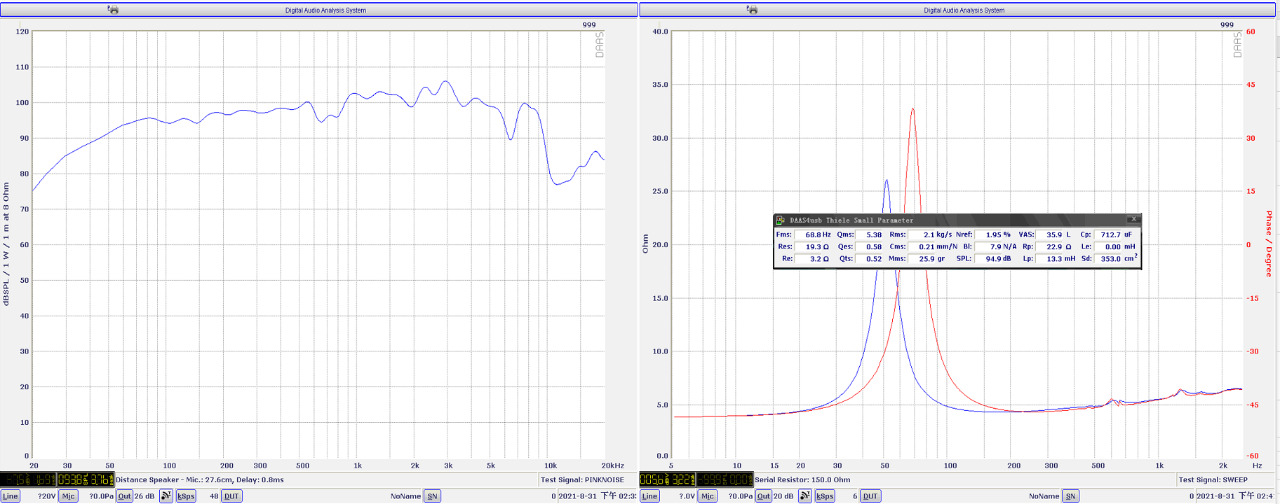
Task: Click the kSps button in the left window
Action: click(x=186, y=496)
